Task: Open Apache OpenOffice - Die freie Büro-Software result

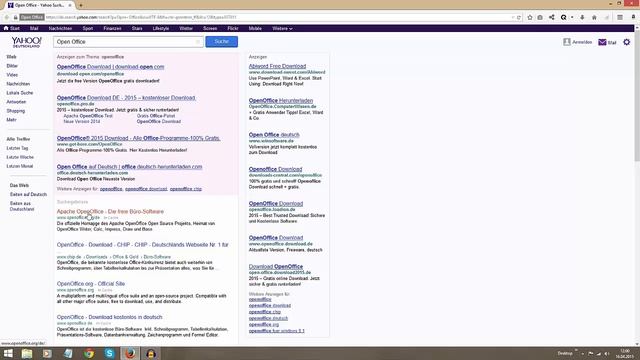Action: pos(110,211)
